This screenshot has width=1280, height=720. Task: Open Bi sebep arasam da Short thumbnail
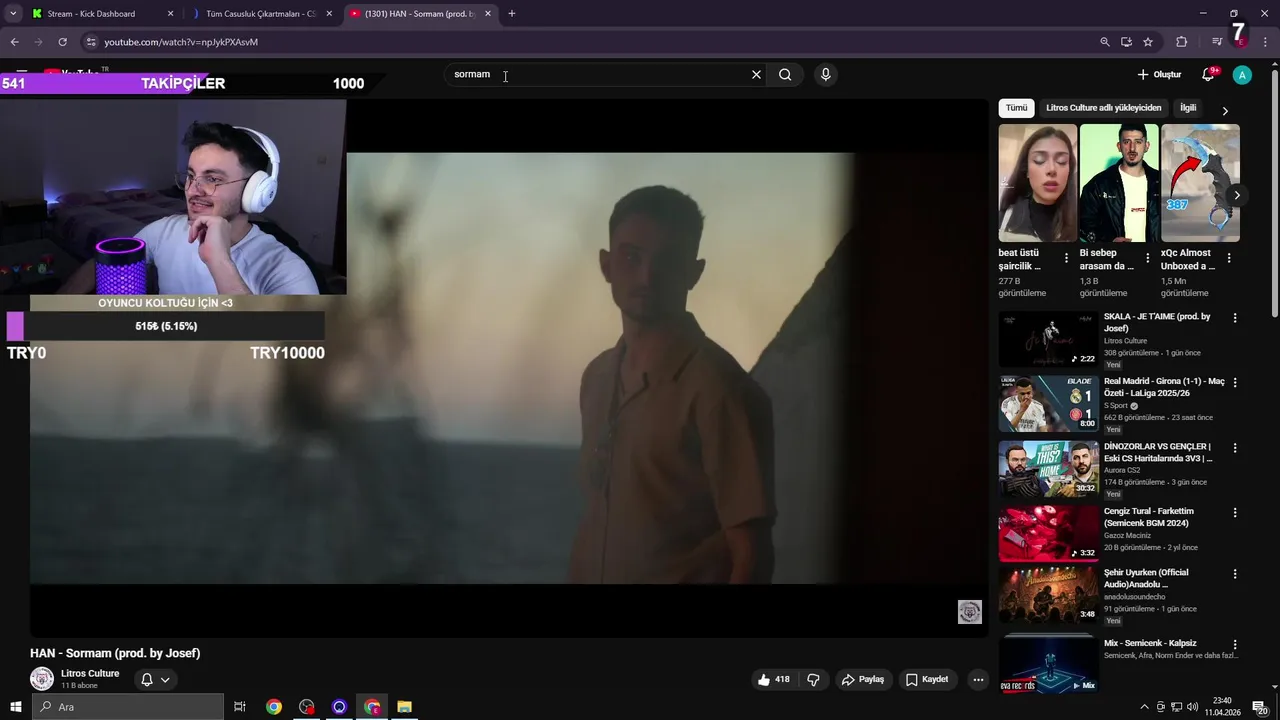pos(1119,183)
